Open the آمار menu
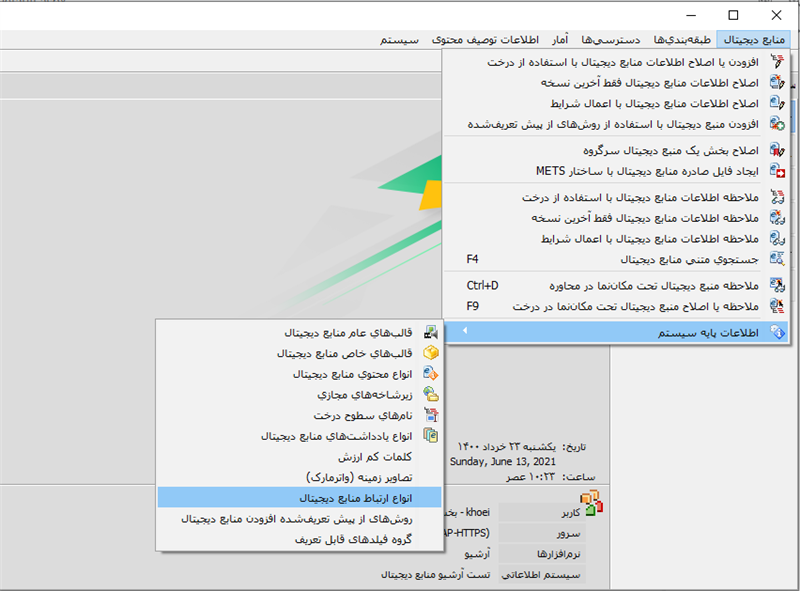 point(561,40)
